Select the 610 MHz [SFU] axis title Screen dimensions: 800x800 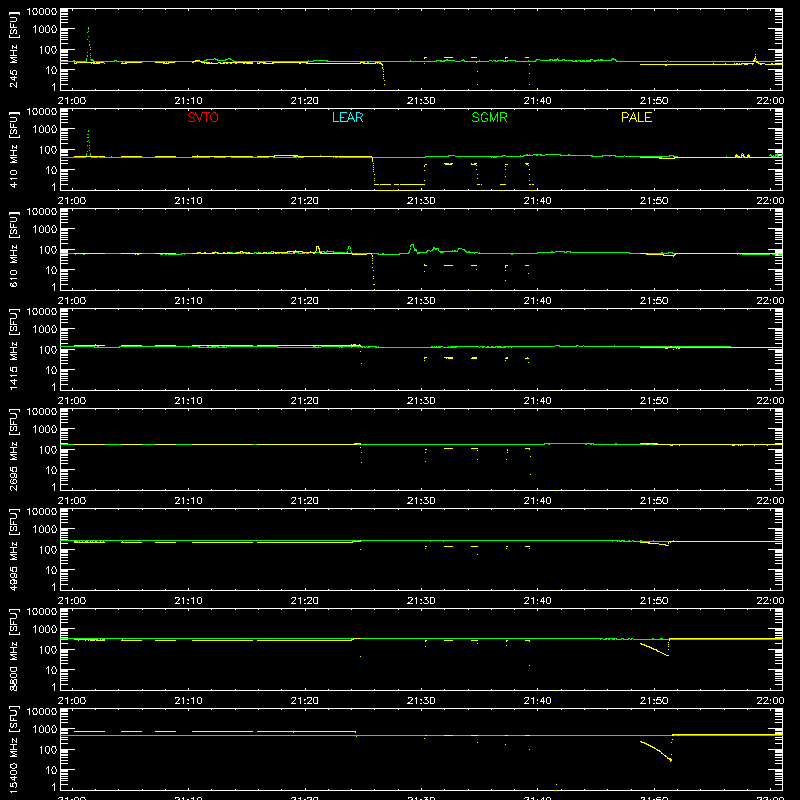point(14,250)
